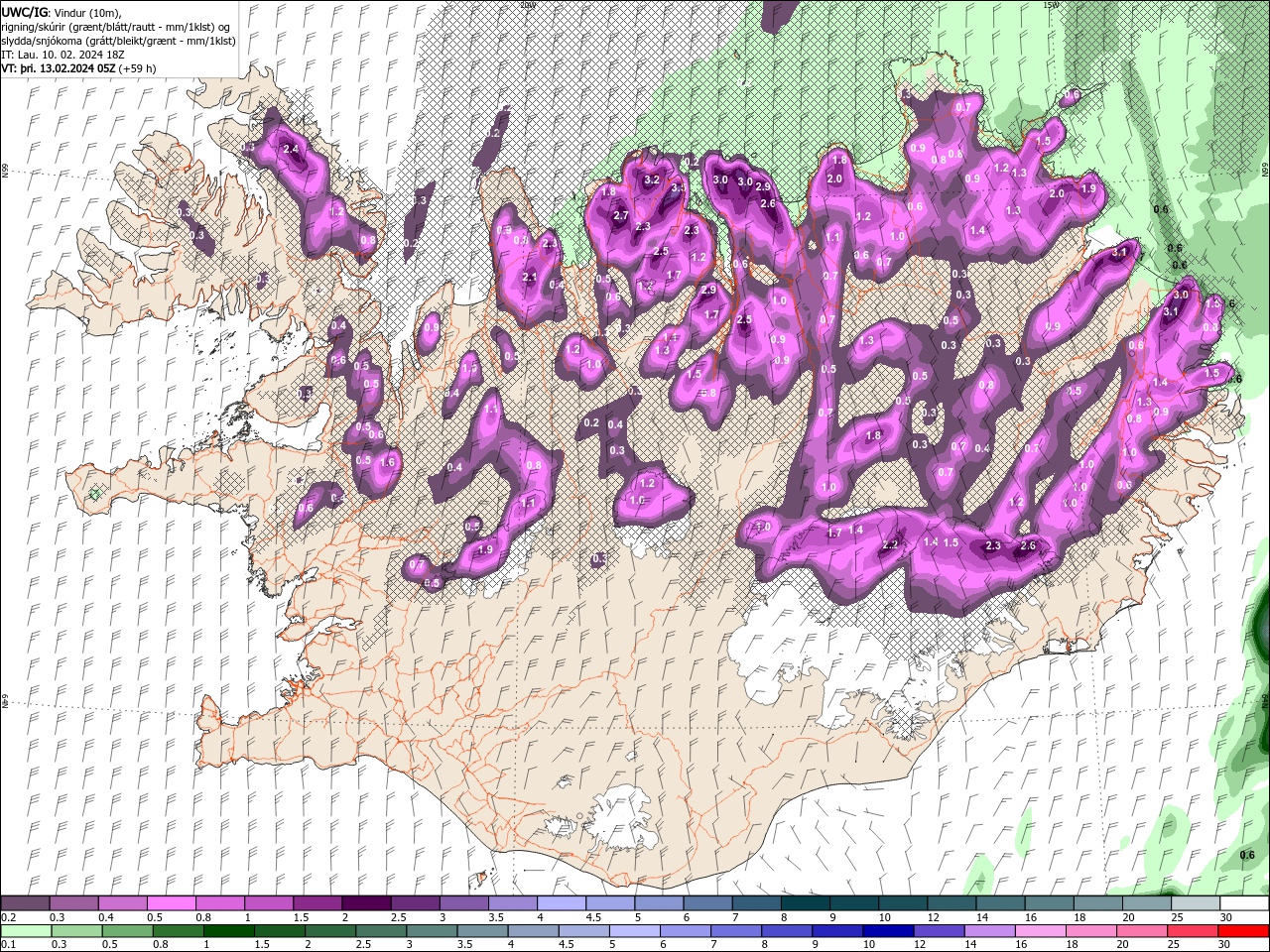
Task: Pick the pale green rain swatch for 0.1
Action: 26,931
